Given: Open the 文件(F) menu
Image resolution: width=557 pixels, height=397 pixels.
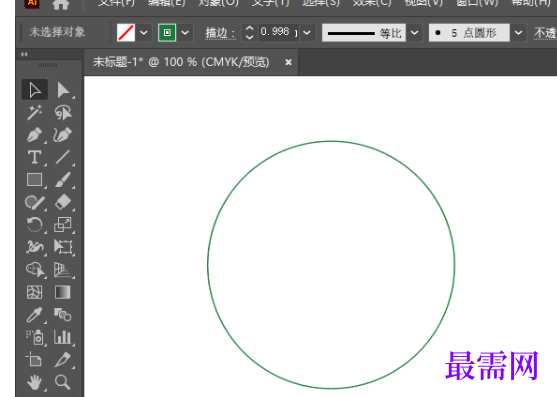Looking at the screenshot, I should click(x=117, y=4).
